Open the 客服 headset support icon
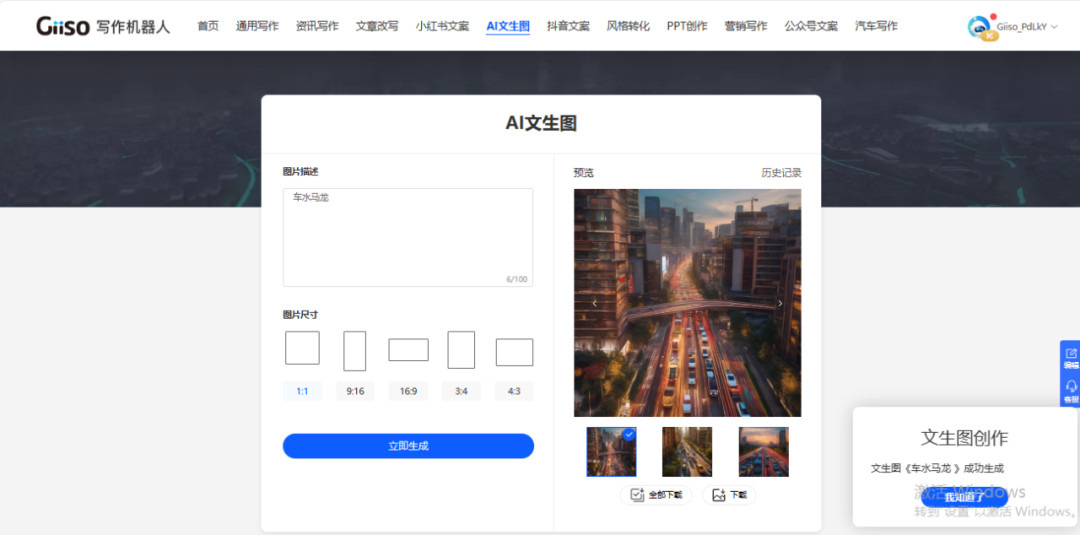Screen dimensions: 1080x535 (x=1070, y=391)
